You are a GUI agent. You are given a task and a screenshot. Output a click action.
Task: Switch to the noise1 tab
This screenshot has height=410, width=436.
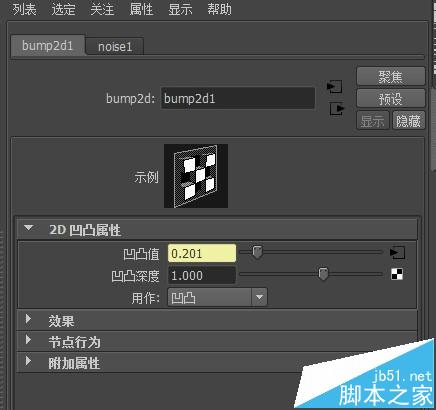click(x=115, y=47)
